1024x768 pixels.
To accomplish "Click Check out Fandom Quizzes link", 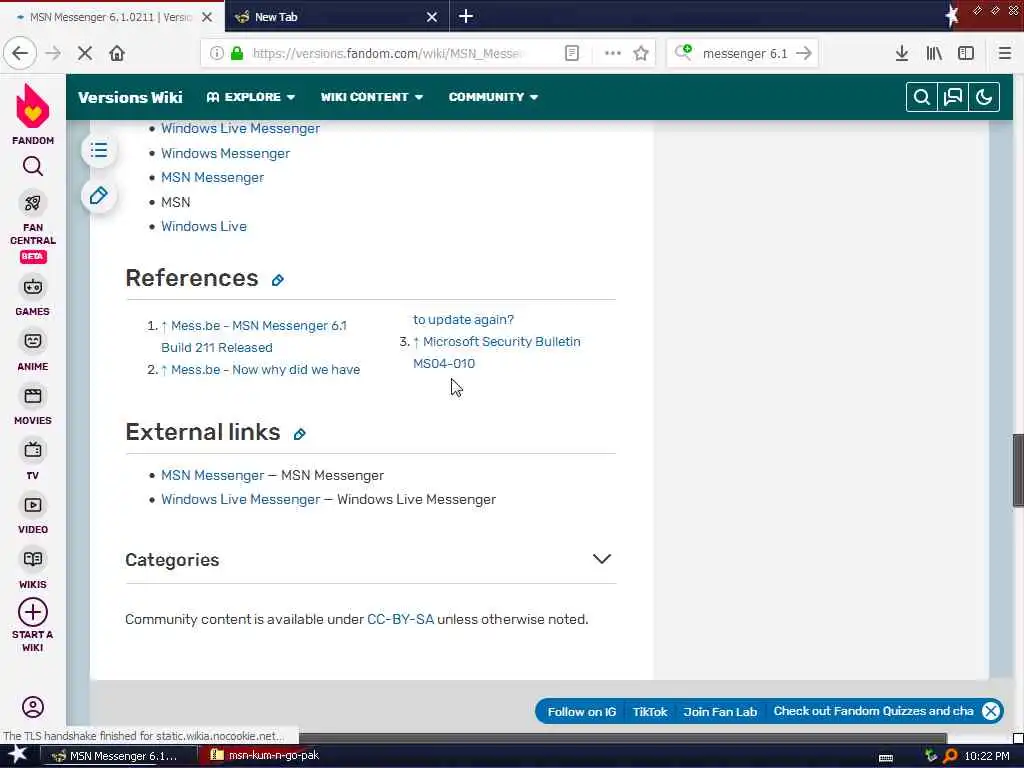I will click(873, 711).
